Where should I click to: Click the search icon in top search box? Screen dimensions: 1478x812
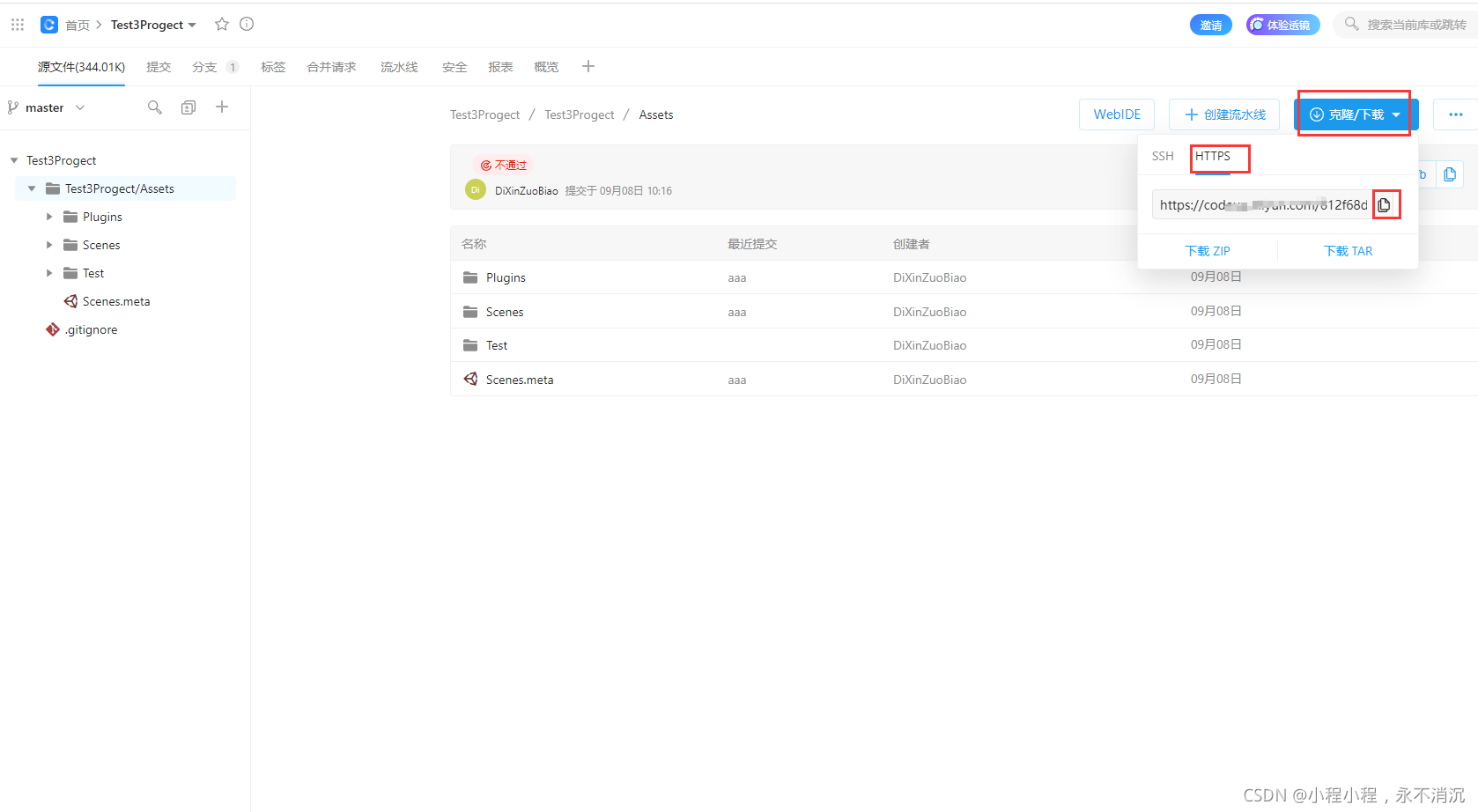click(1351, 24)
